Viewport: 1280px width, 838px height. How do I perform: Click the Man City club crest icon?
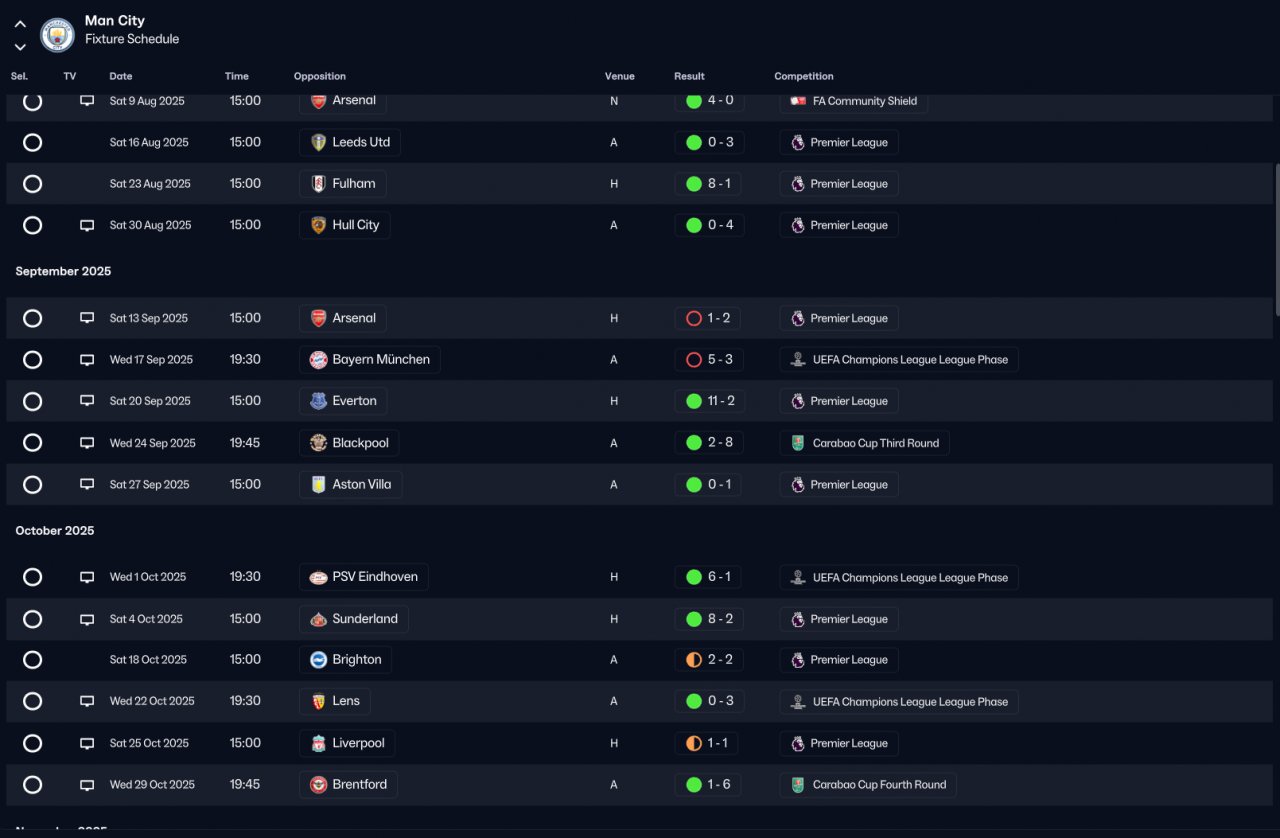tap(57, 35)
